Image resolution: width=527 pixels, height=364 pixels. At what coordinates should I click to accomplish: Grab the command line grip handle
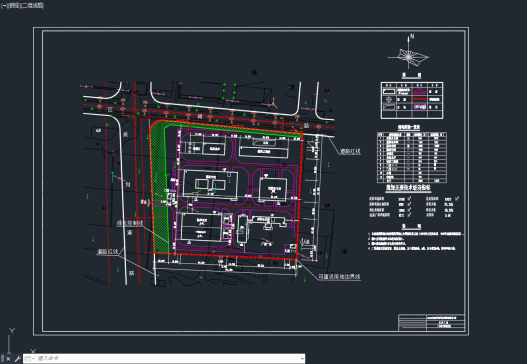click(x=3, y=359)
